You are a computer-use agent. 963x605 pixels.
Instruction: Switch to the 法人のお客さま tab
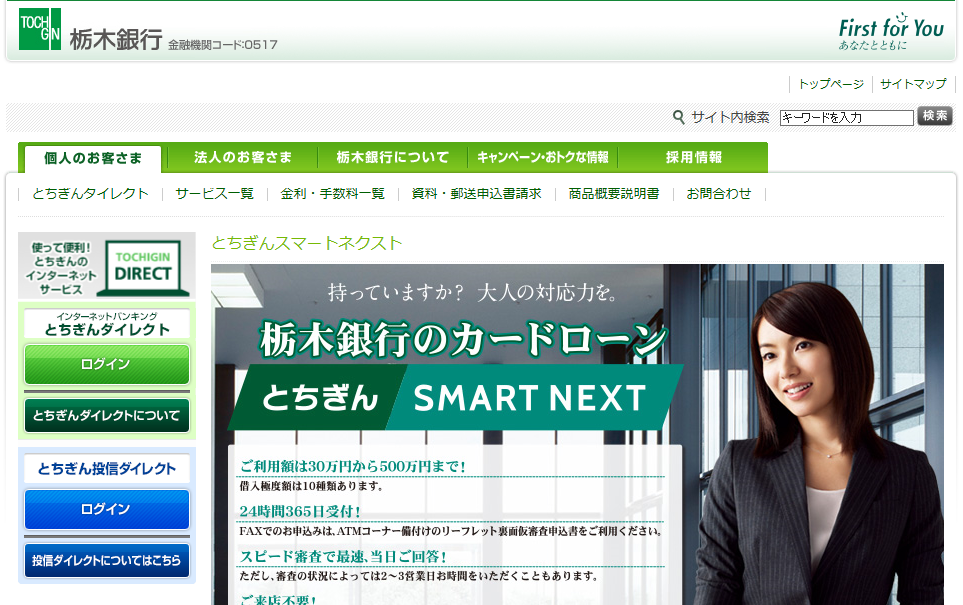(243, 158)
